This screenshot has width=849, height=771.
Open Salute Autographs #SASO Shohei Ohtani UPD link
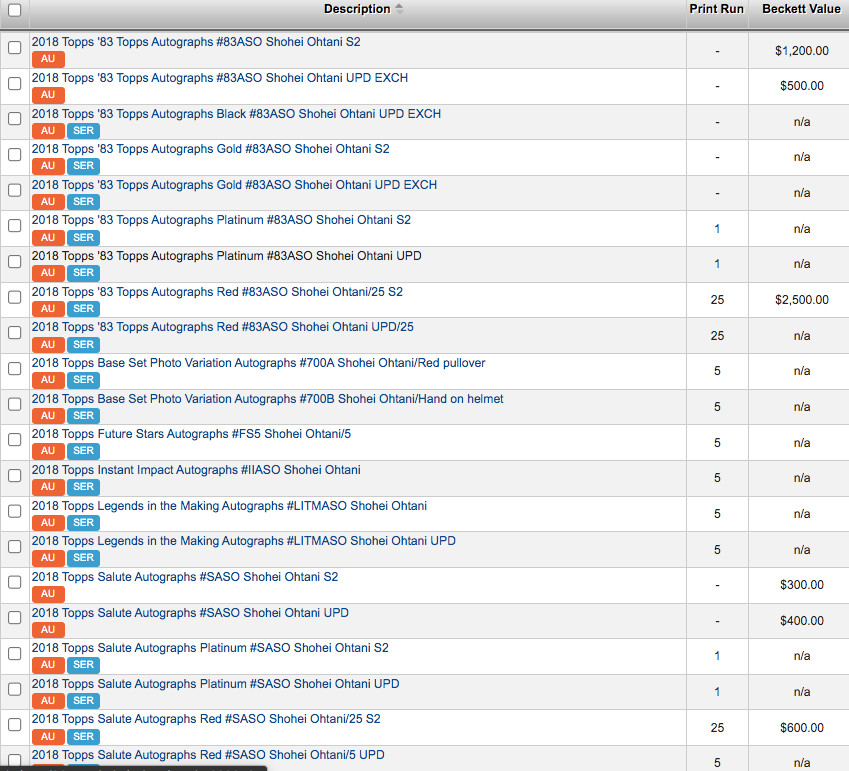[190, 613]
